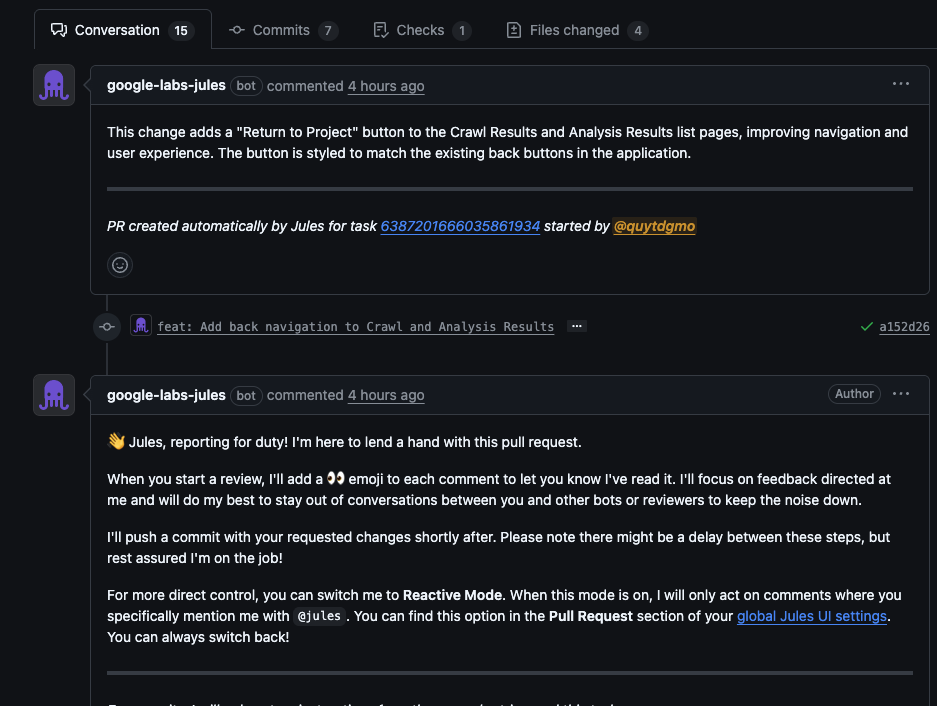Click the @quytdgmo user mention
Viewport: 937px width, 706px height.
[654, 226]
